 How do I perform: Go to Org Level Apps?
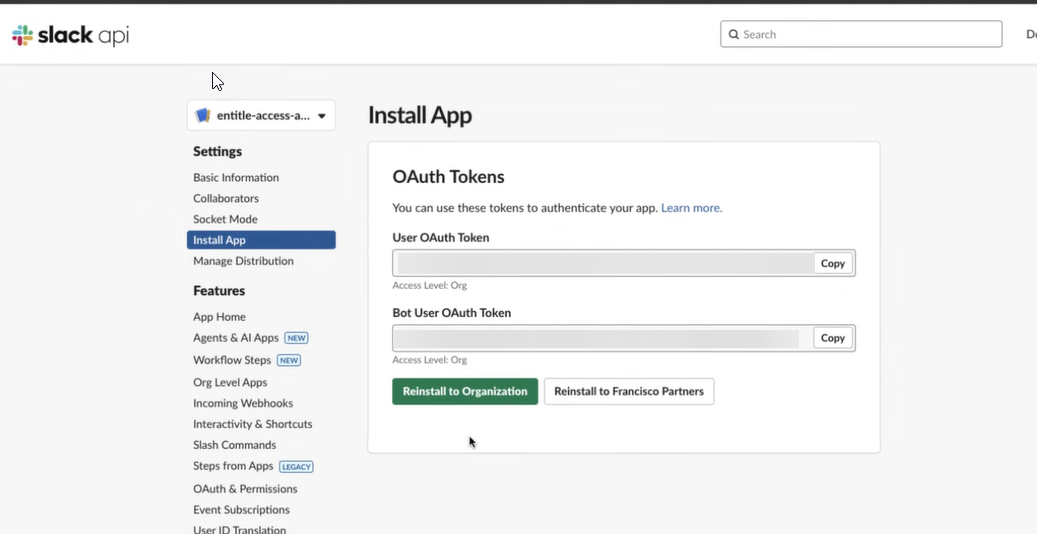[230, 382]
